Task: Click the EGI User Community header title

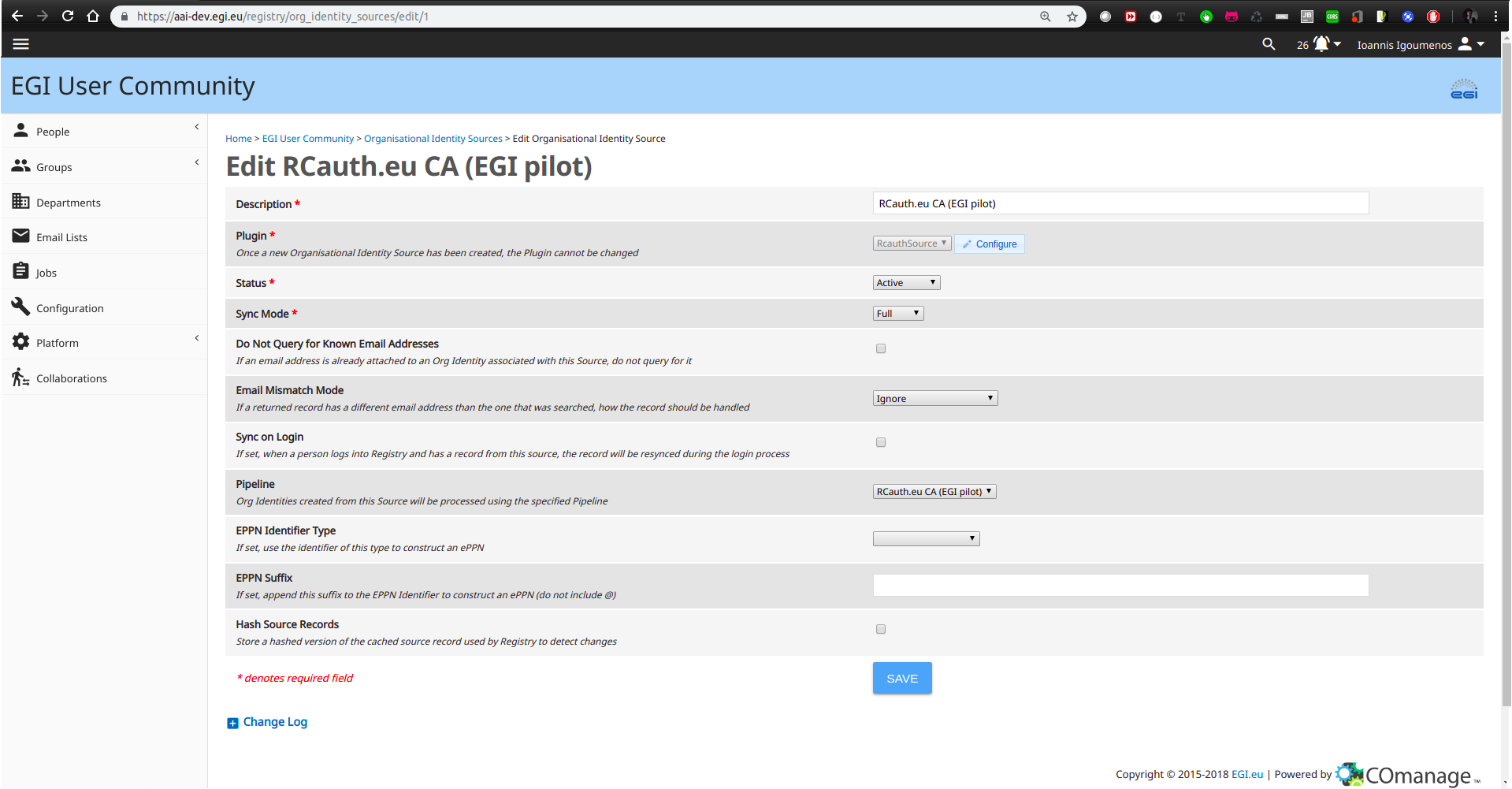Action: (133, 85)
